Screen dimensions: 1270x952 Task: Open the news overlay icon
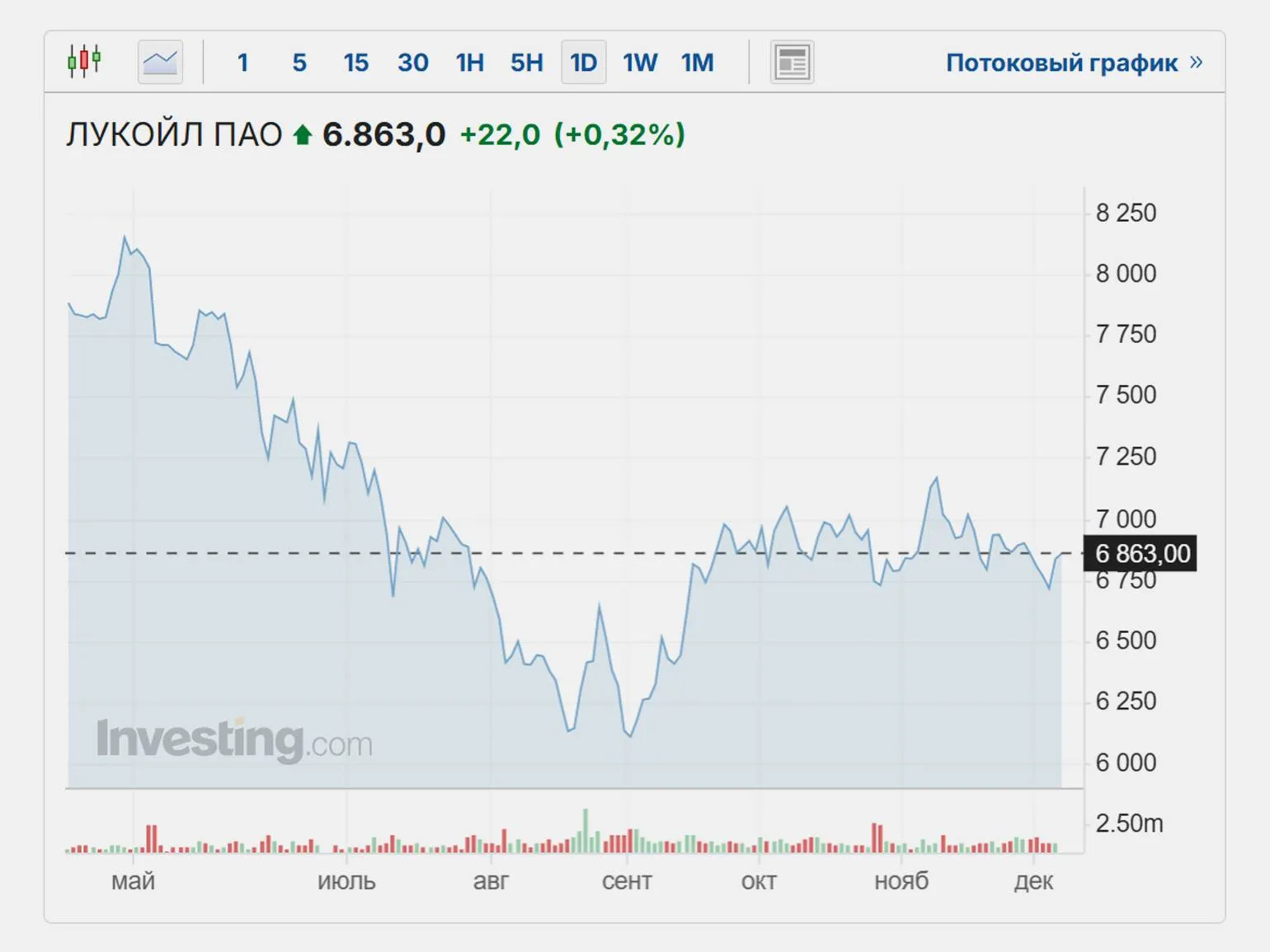(x=792, y=62)
